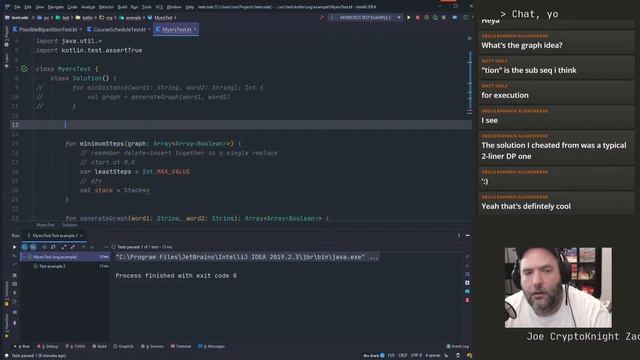Screen dimensions: 640x360
Task: Select the MyersTest.kt editor tab
Action: pyautogui.click(x=176, y=29)
